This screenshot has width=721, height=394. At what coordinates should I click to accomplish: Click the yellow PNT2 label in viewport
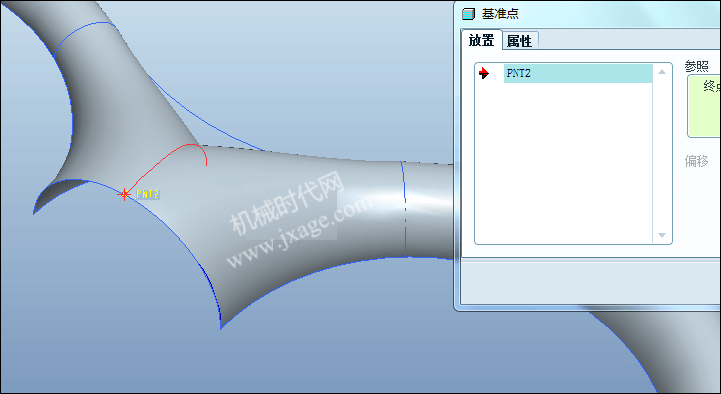[x=148, y=194]
